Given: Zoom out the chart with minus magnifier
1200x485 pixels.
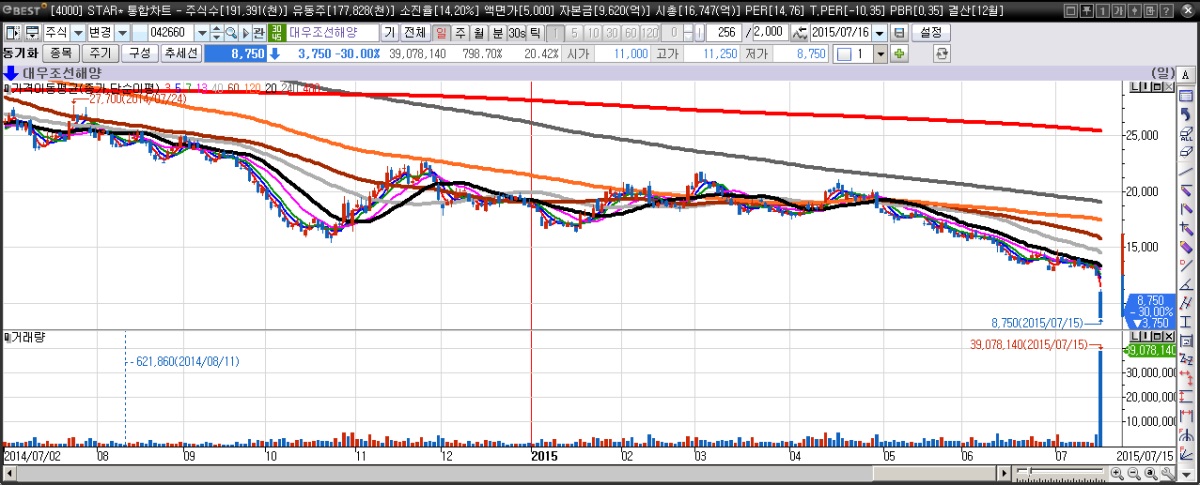Looking at the screenshot, I should pos(1134,473).
